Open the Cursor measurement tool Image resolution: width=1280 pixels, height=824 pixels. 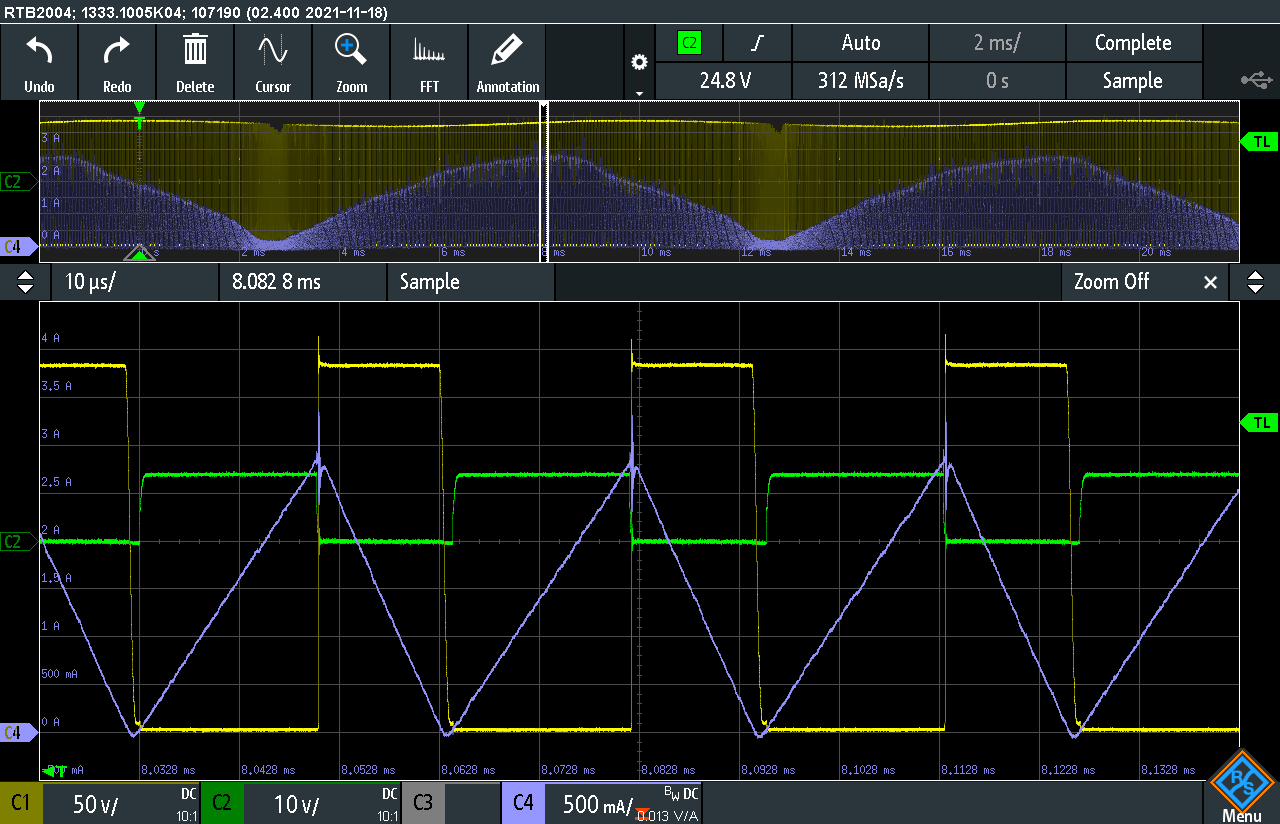pos(273,62)
